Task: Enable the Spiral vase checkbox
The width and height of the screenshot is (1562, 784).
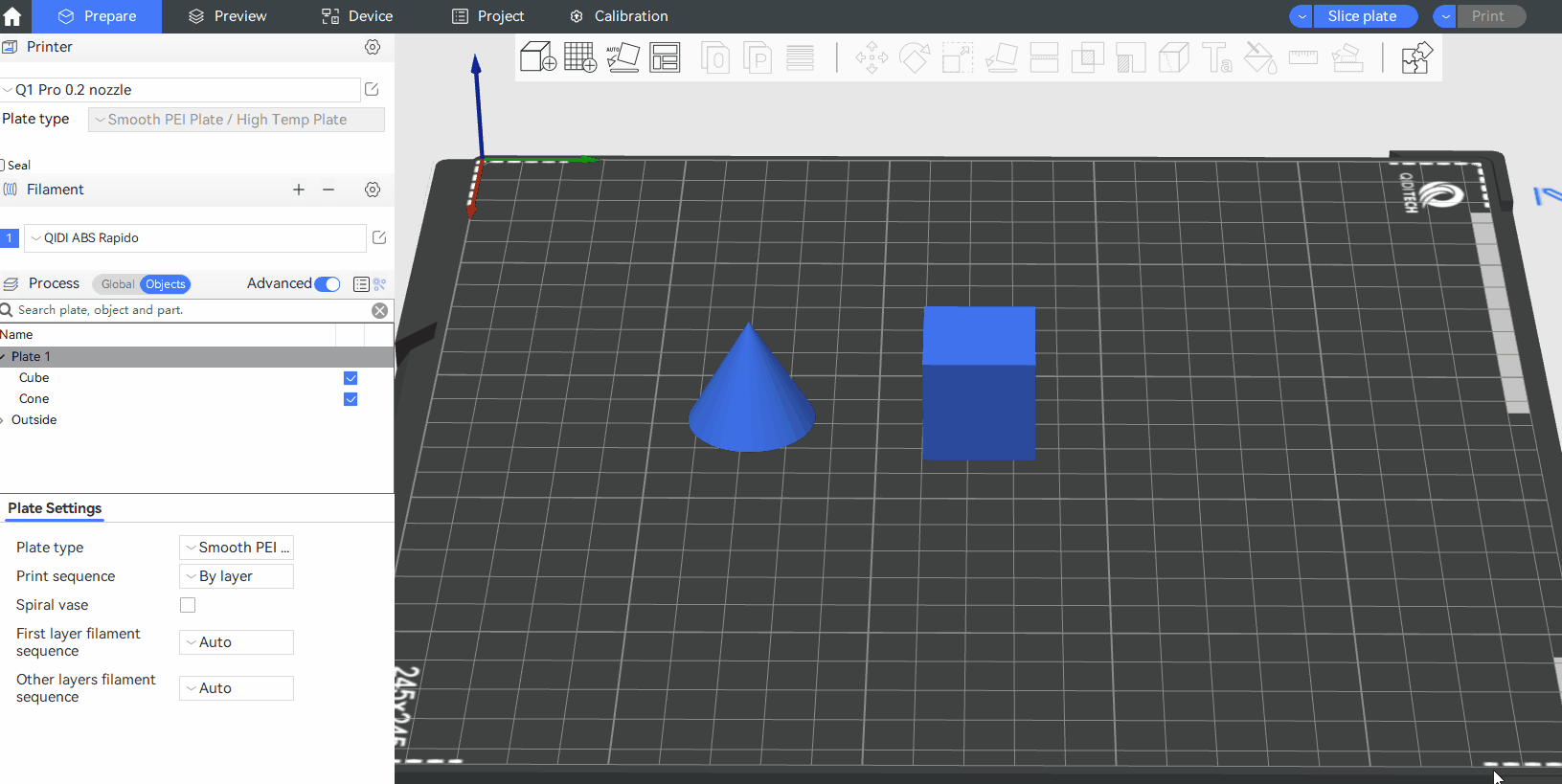Action: [188, 605]
